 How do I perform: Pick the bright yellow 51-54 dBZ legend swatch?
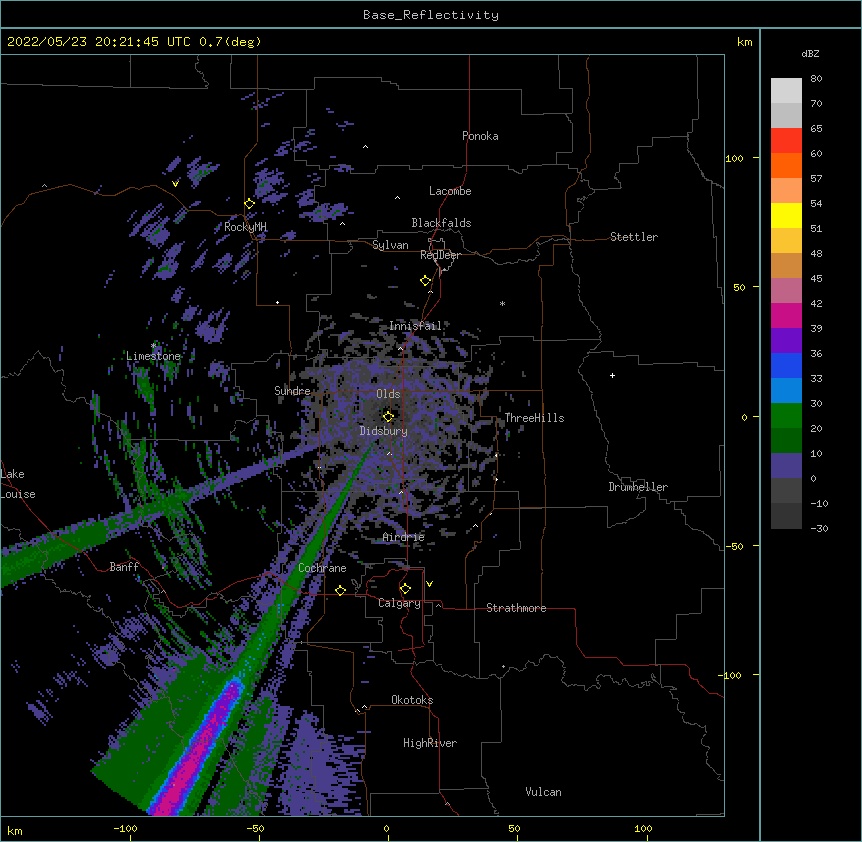pyautogui.click(x=786, y=215)
